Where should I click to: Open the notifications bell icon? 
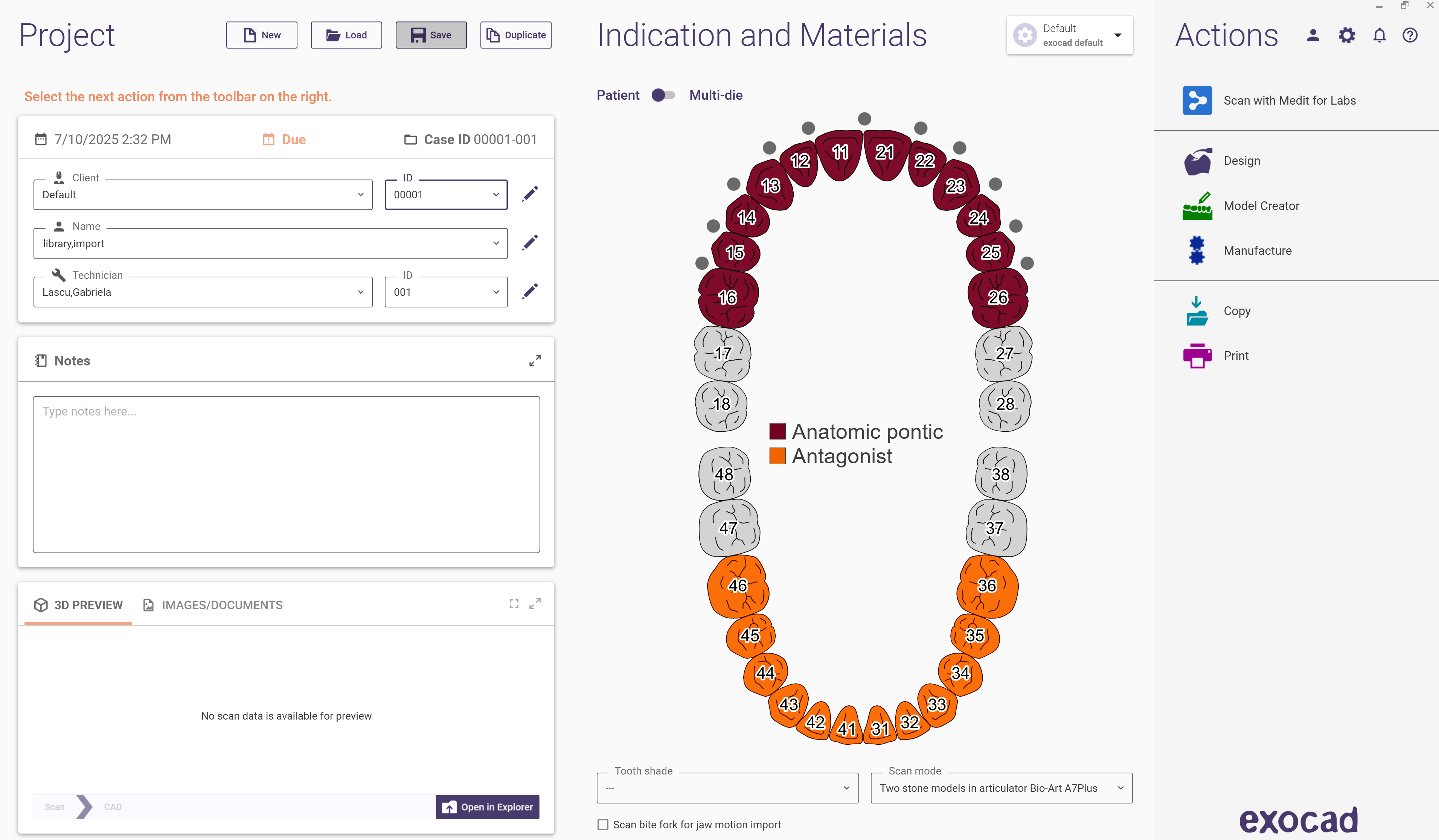(x=1379, y=35)
